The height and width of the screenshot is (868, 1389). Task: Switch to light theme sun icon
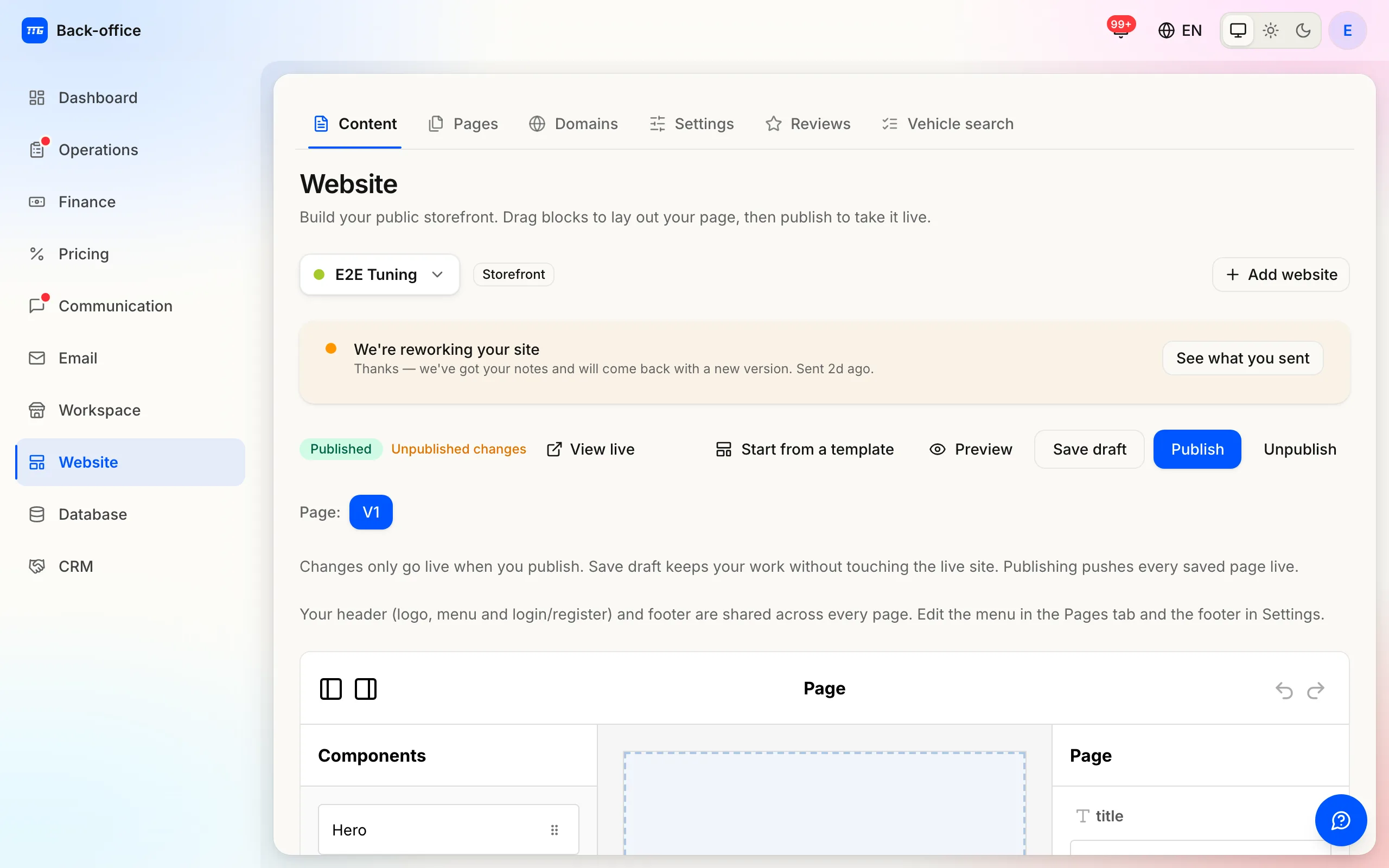tap(1271, 30)
